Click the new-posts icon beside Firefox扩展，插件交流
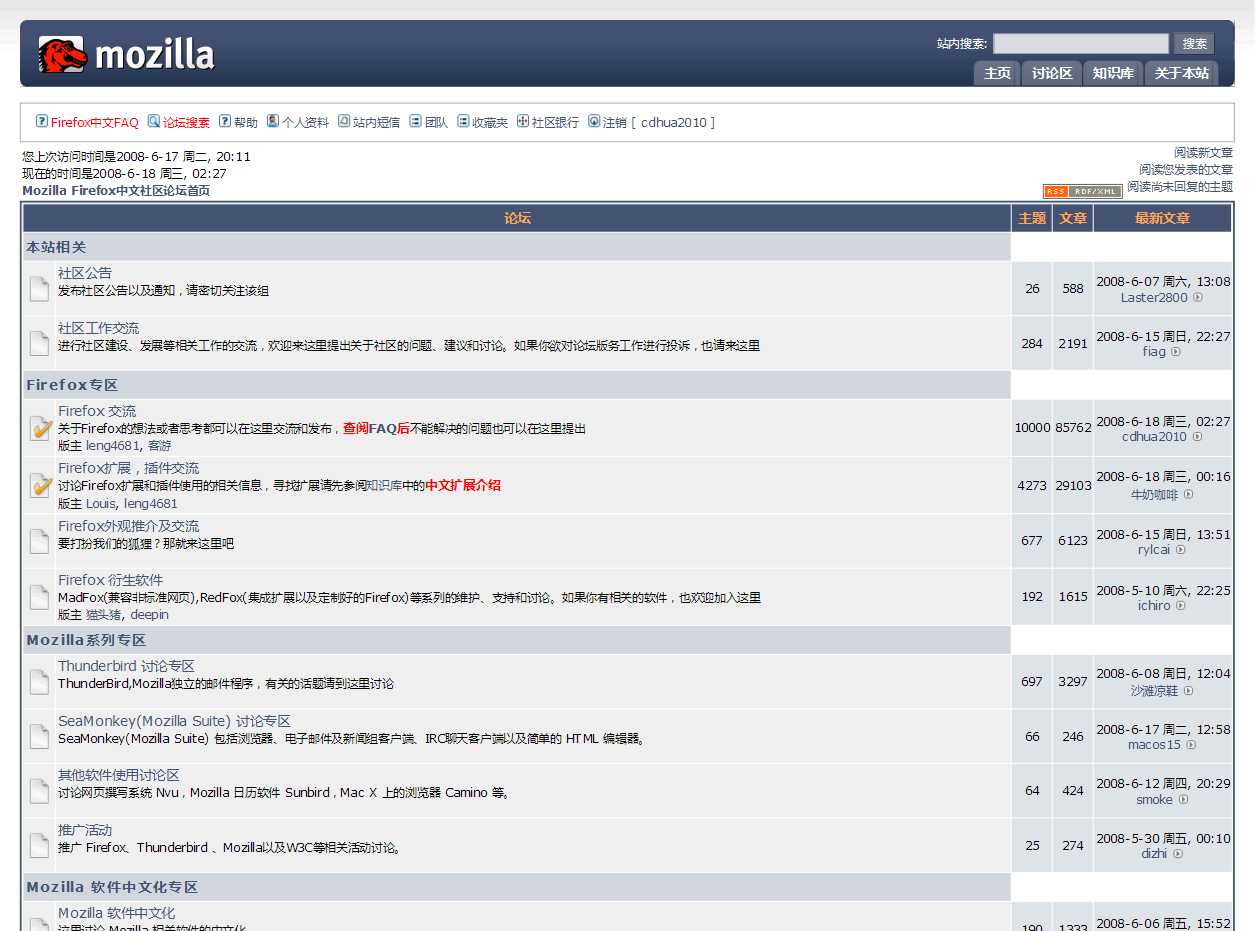Image resolution: width=1255 pixels, height=931 pixels. pos(40,486)
